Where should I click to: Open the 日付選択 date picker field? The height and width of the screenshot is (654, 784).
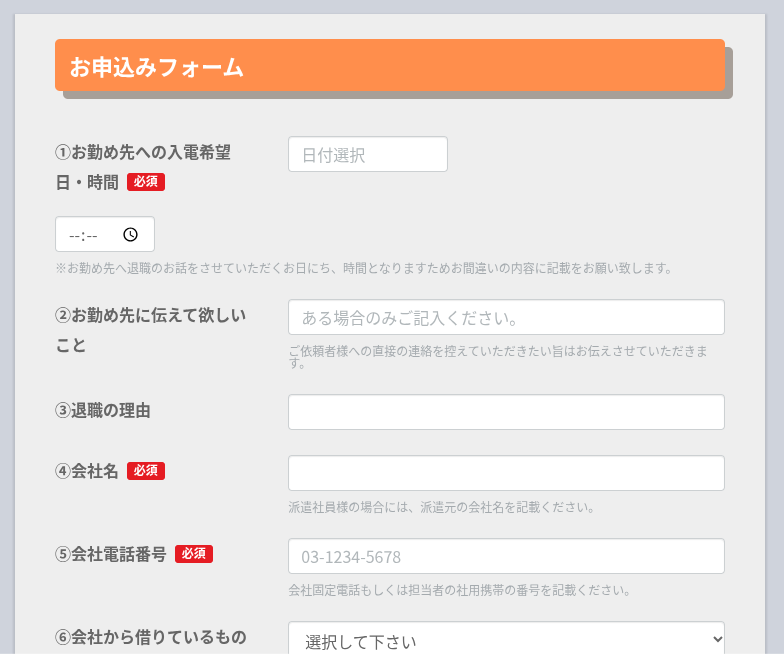(x=367, y=154)
